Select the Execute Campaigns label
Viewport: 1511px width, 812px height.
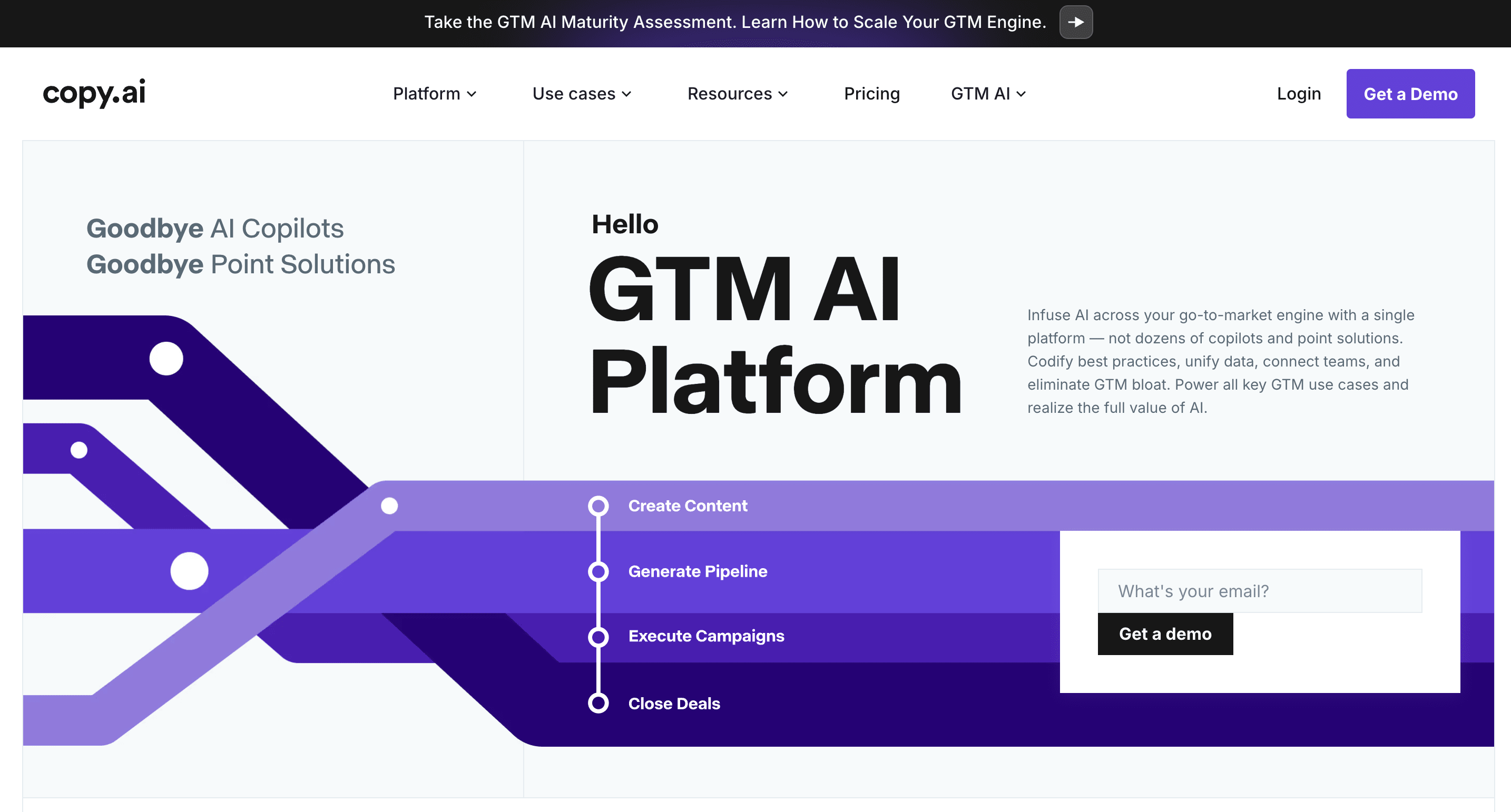tap(706, 636)
